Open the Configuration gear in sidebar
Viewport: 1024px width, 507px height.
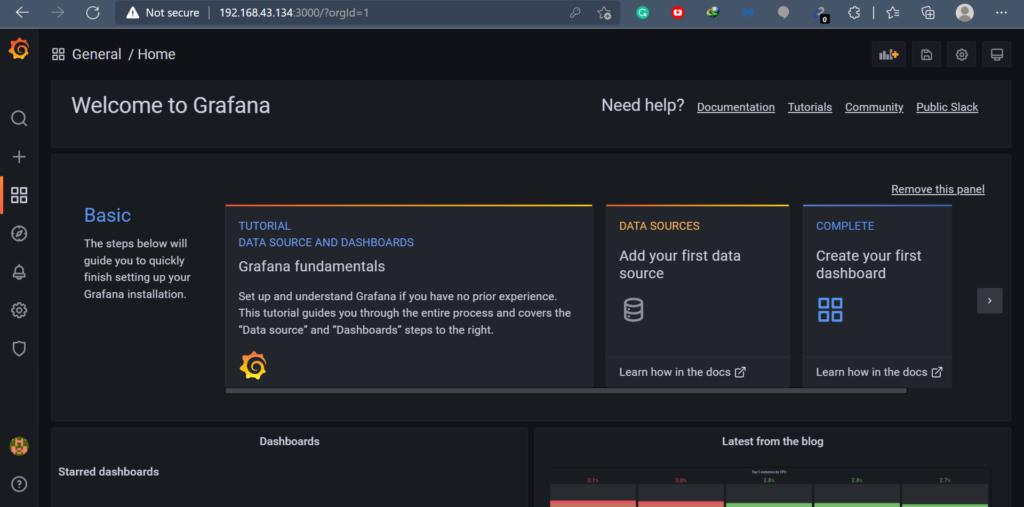(x=19, y=310)
